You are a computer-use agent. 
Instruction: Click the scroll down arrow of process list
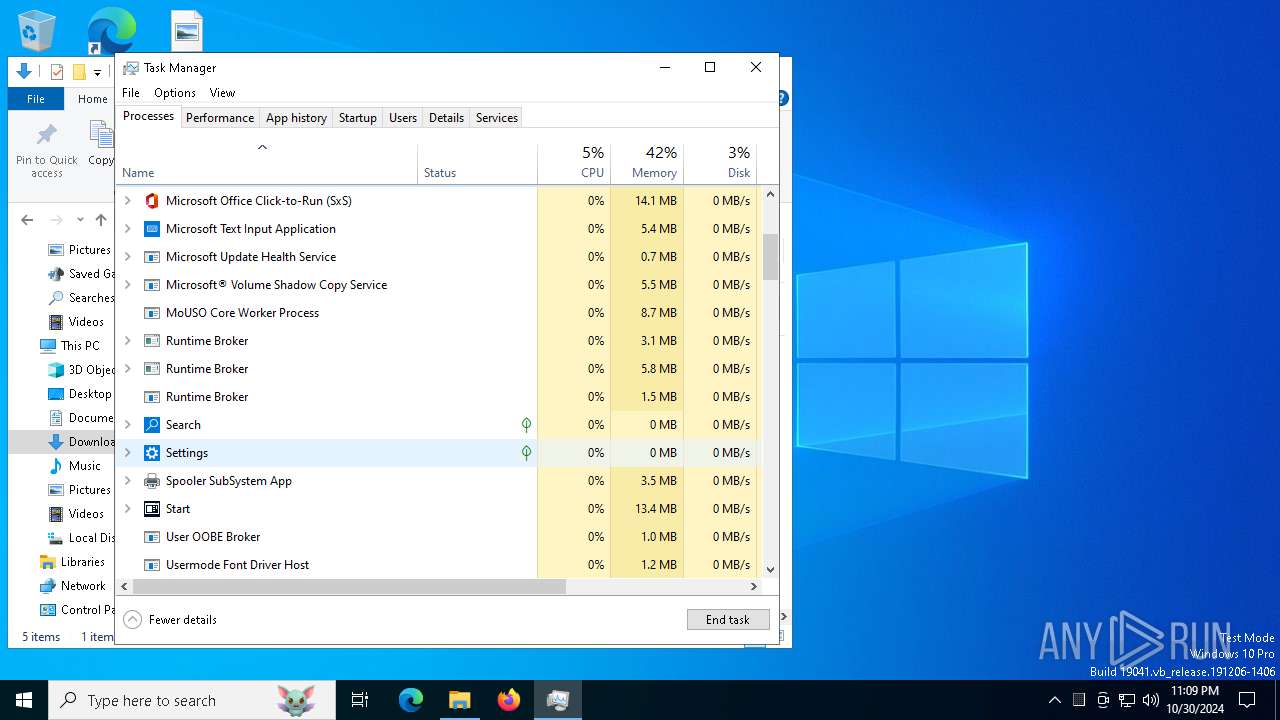click(770, 570)
